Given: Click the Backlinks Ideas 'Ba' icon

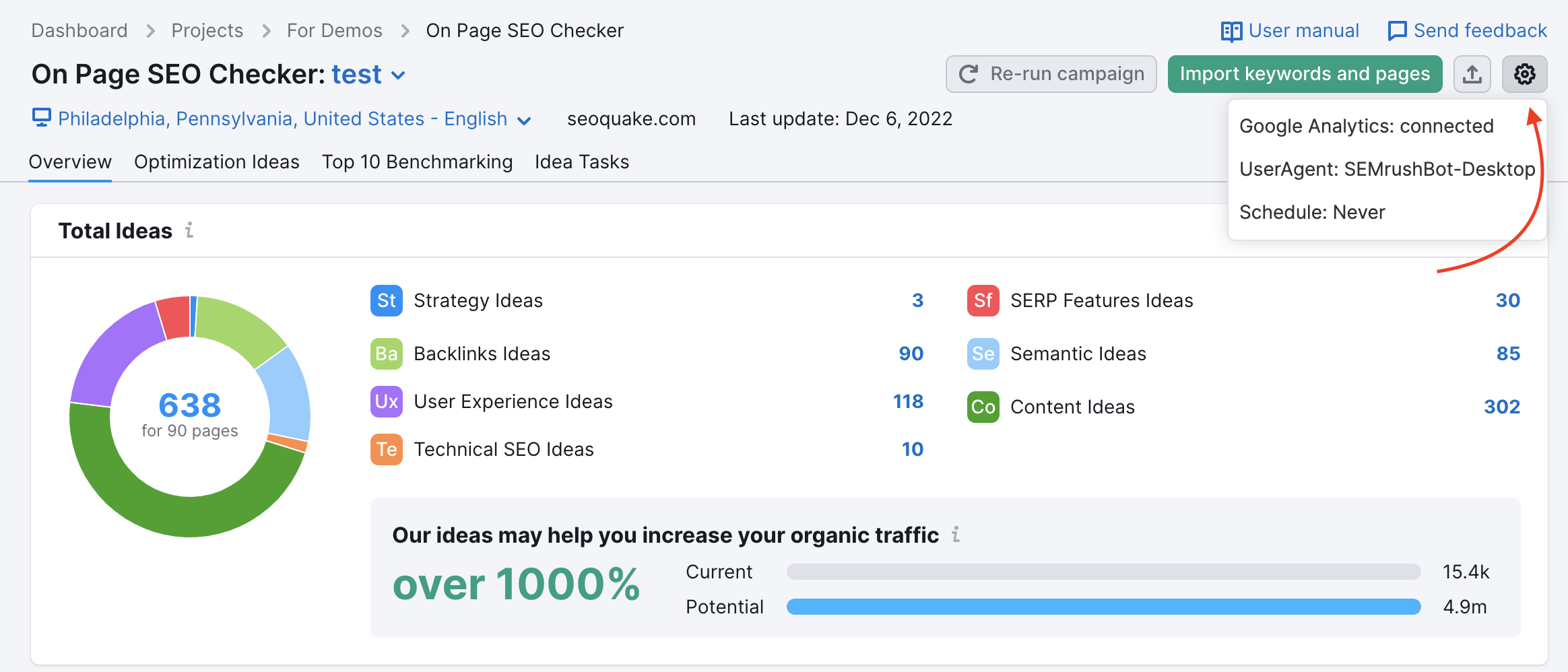Looking at the screenshot, I should [386, 354].
